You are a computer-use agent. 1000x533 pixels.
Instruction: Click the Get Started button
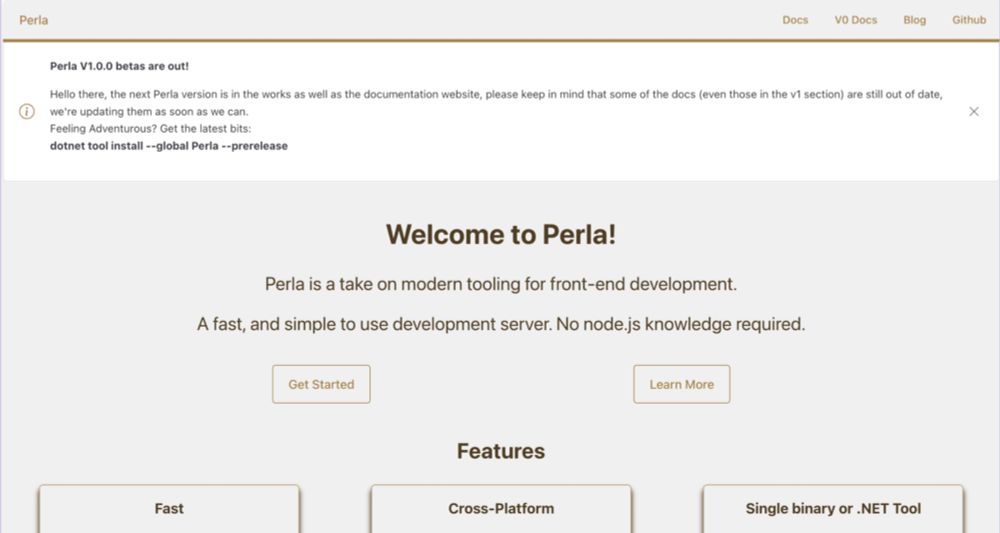click(x=321, y=384)
